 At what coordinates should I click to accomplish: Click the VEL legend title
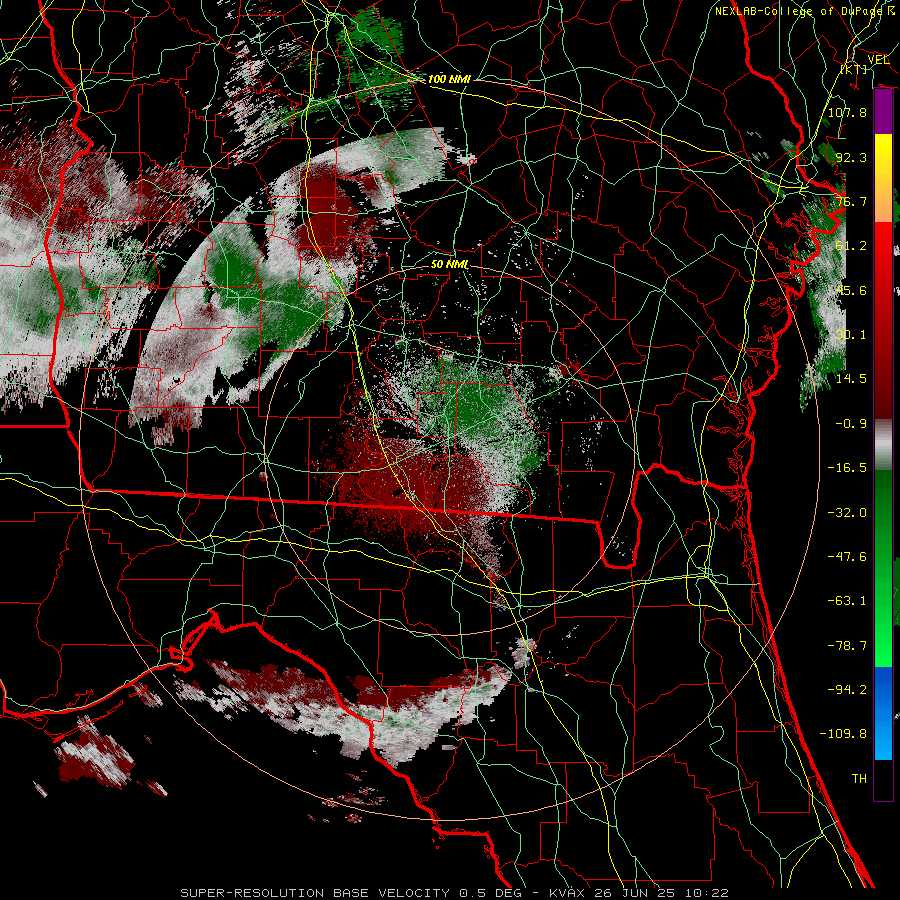[878, 60]
